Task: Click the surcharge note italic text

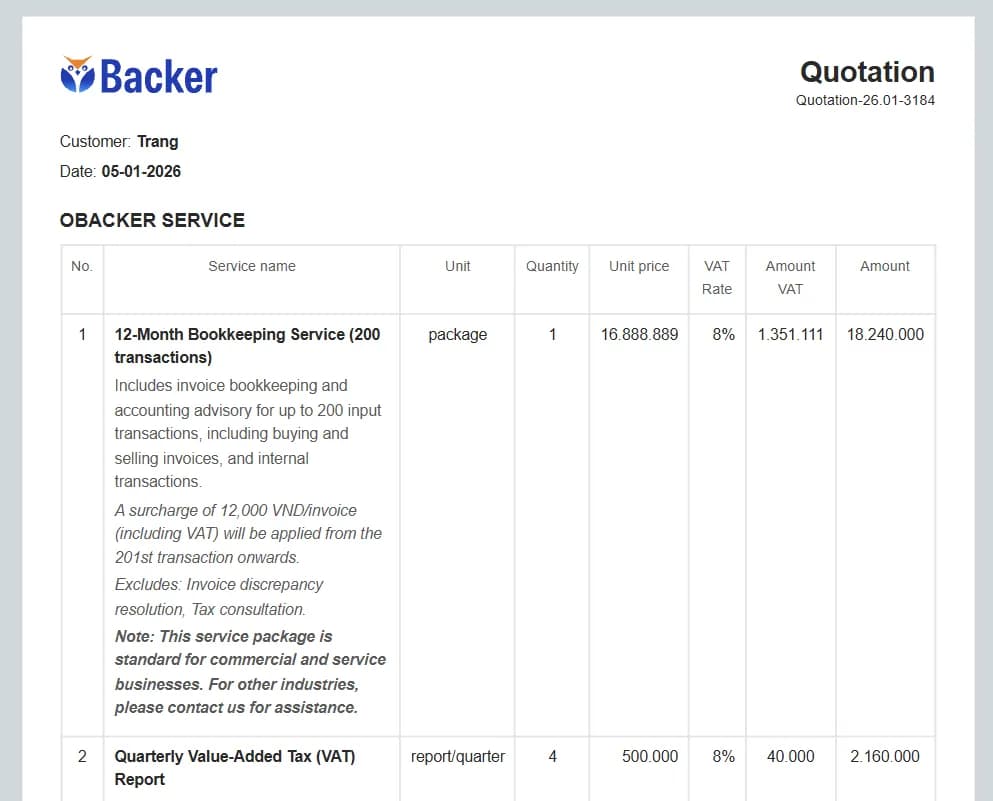Action: point(247,533)
